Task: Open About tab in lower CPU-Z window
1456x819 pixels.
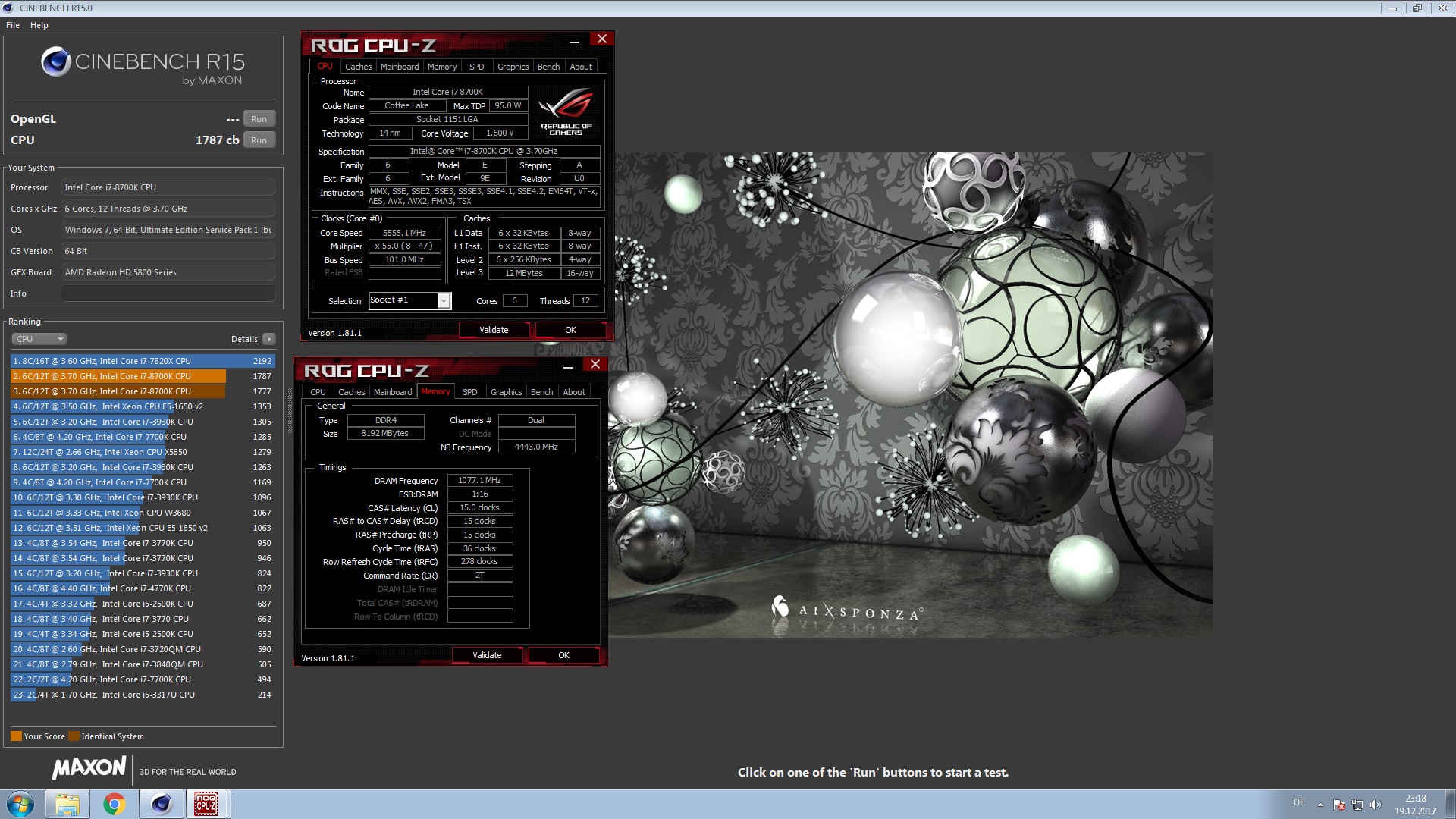Action: click(x=574, y=392)
